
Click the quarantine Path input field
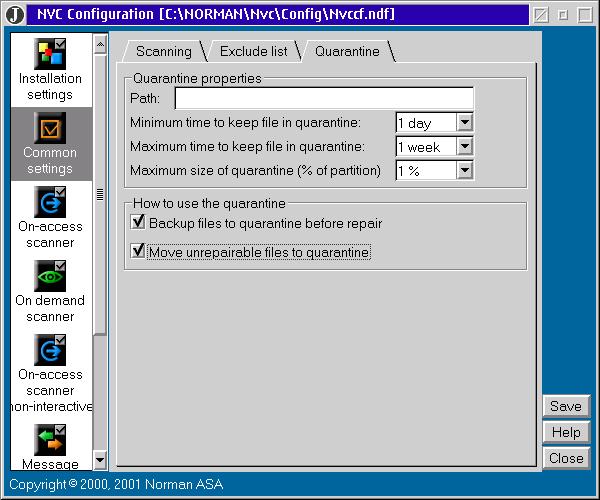324,98
